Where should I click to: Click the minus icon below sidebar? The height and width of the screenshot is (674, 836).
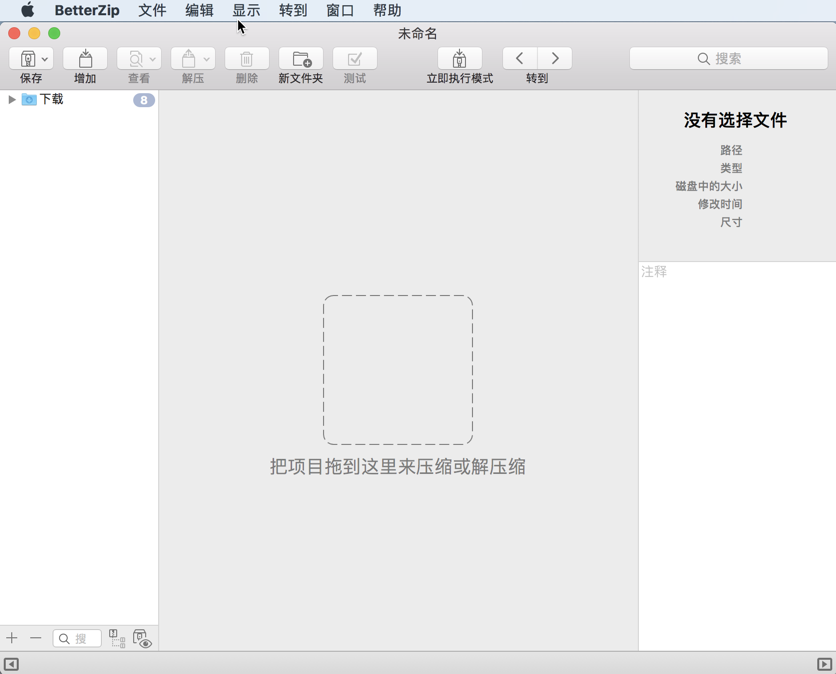point(36,638)
